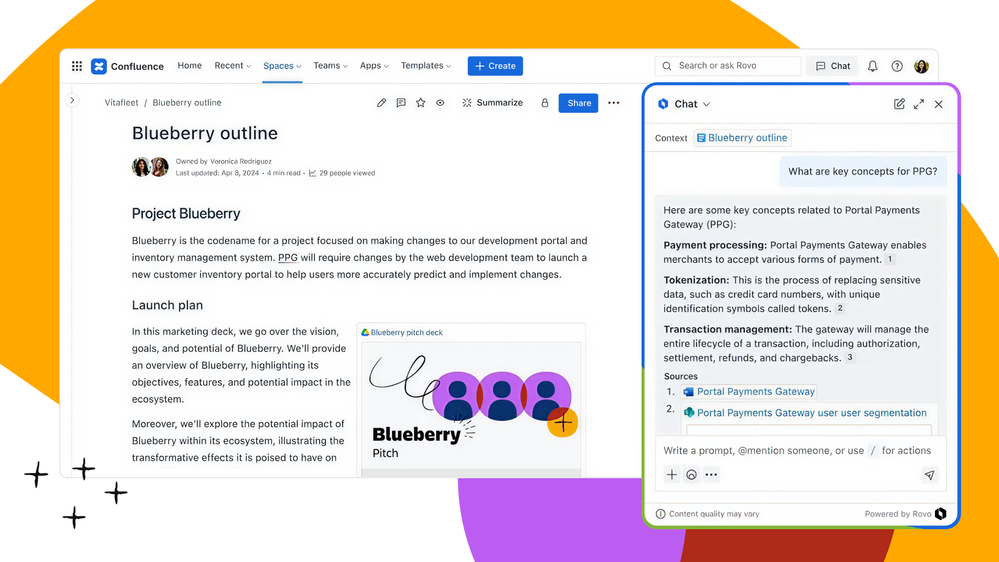Expand the left sidebar chevron
Viewport: 999px width, 562px height.
click(x=72, y=101)
